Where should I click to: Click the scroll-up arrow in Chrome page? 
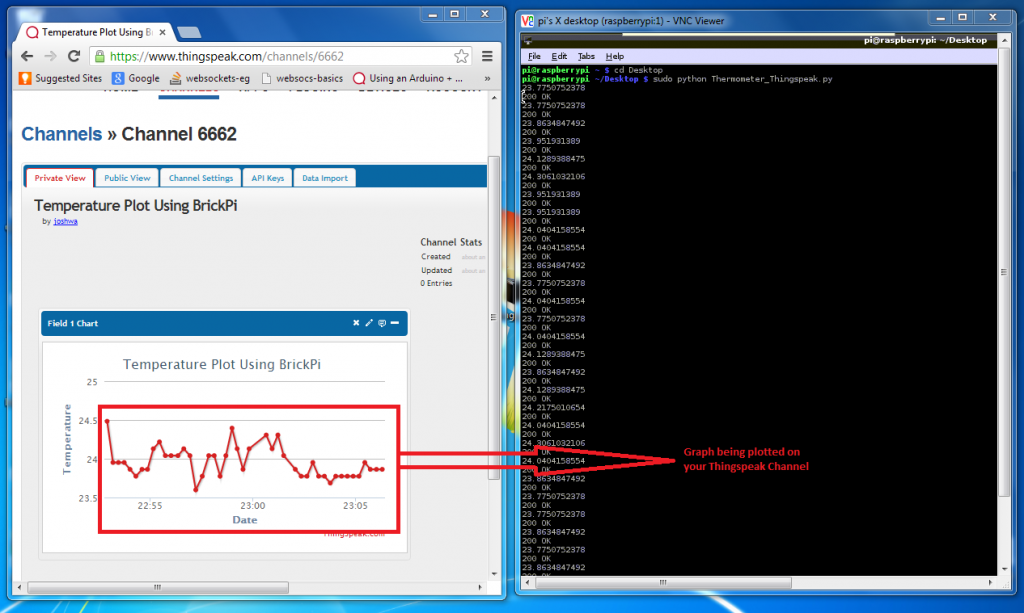coord(494,98)
